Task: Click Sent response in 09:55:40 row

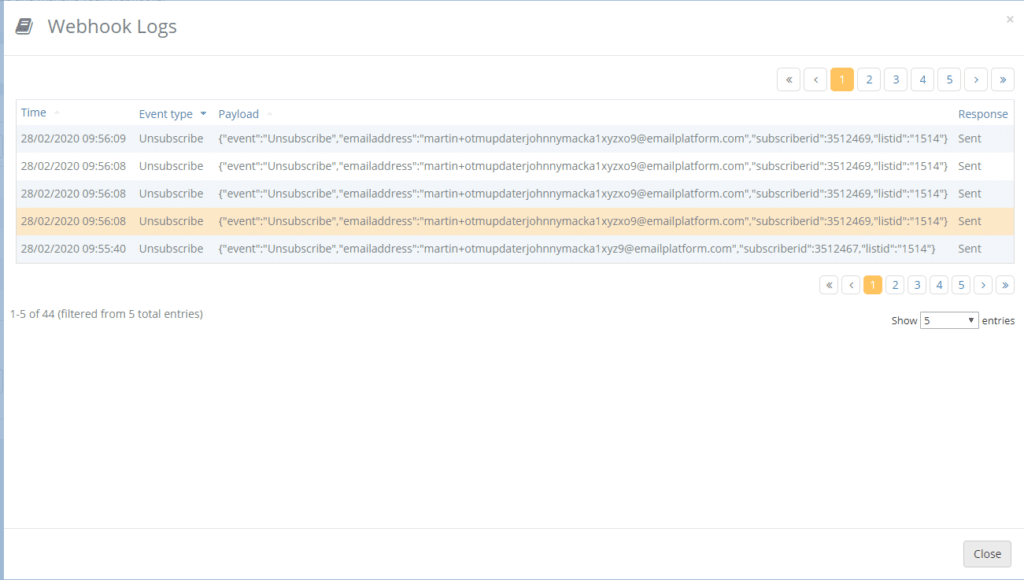Action: [x=969, y=248]
